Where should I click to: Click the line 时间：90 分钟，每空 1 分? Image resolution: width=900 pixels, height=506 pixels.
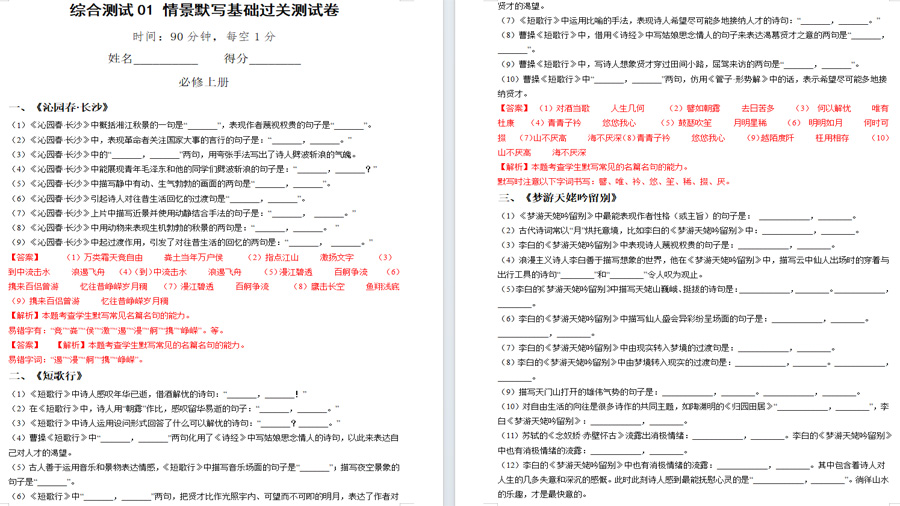tap(204, 37)
